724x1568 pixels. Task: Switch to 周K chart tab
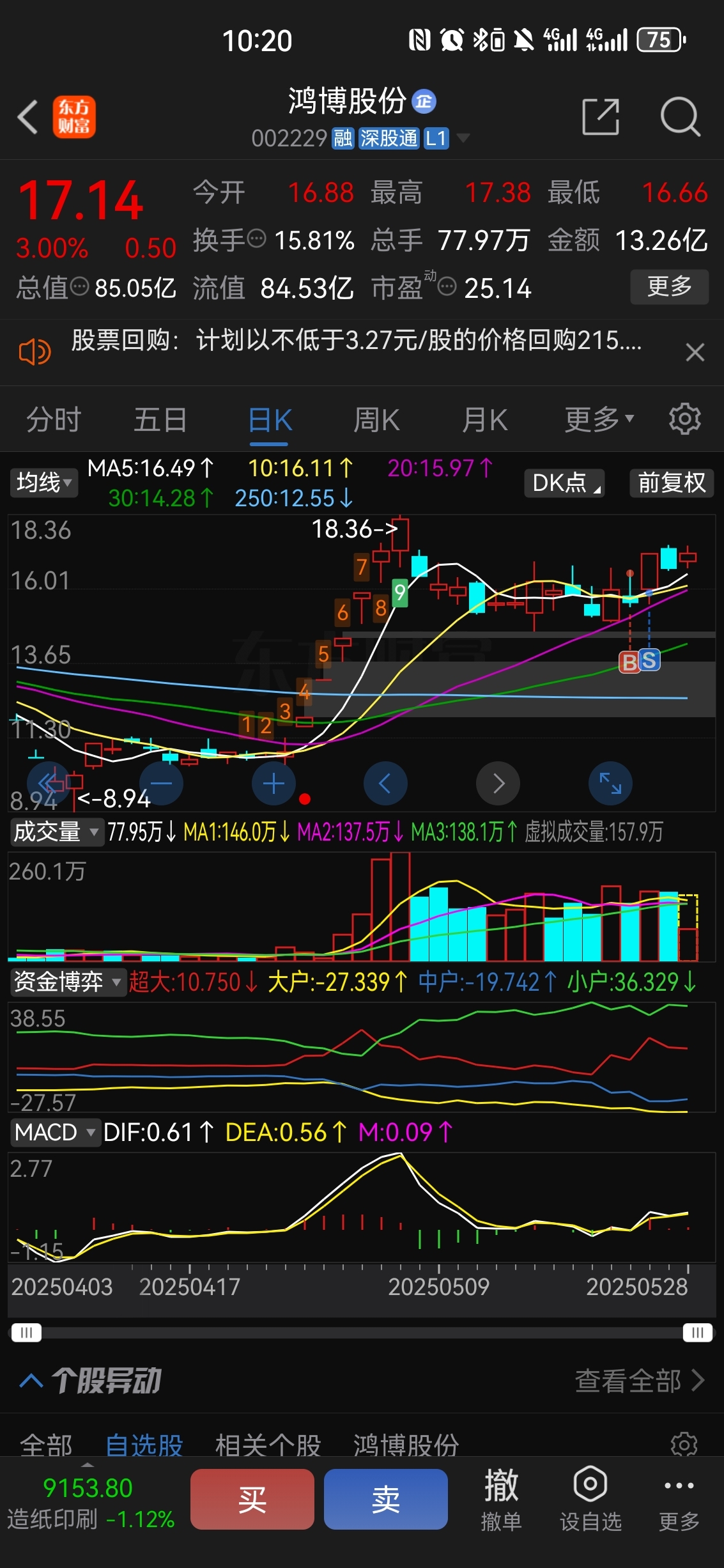376,420
